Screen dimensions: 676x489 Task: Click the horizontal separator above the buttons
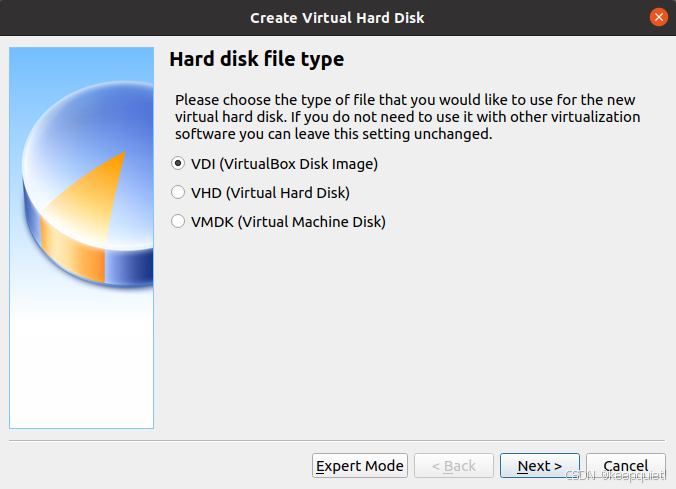337,440
